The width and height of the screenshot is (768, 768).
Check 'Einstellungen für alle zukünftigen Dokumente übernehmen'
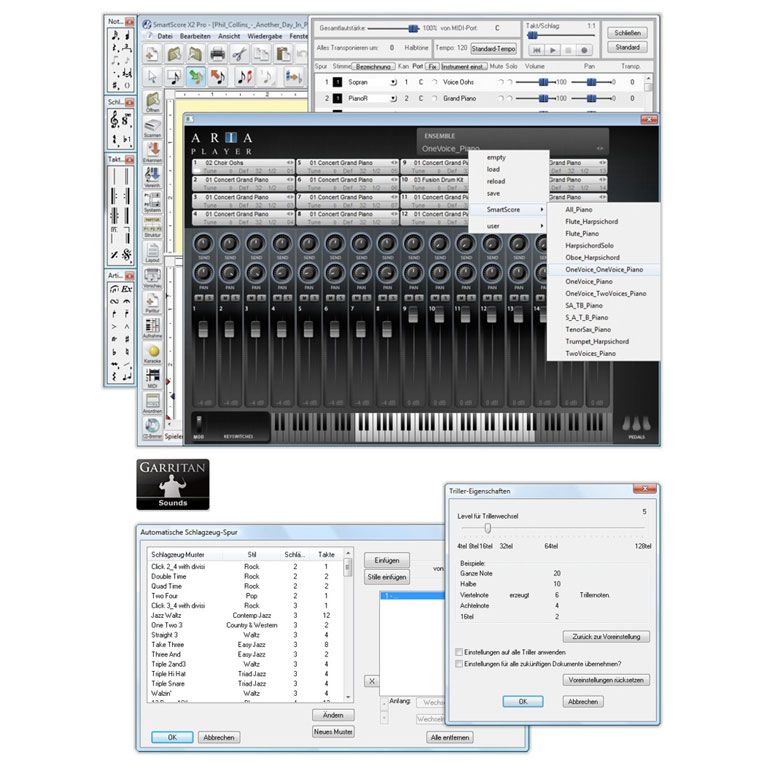[459, 664]
